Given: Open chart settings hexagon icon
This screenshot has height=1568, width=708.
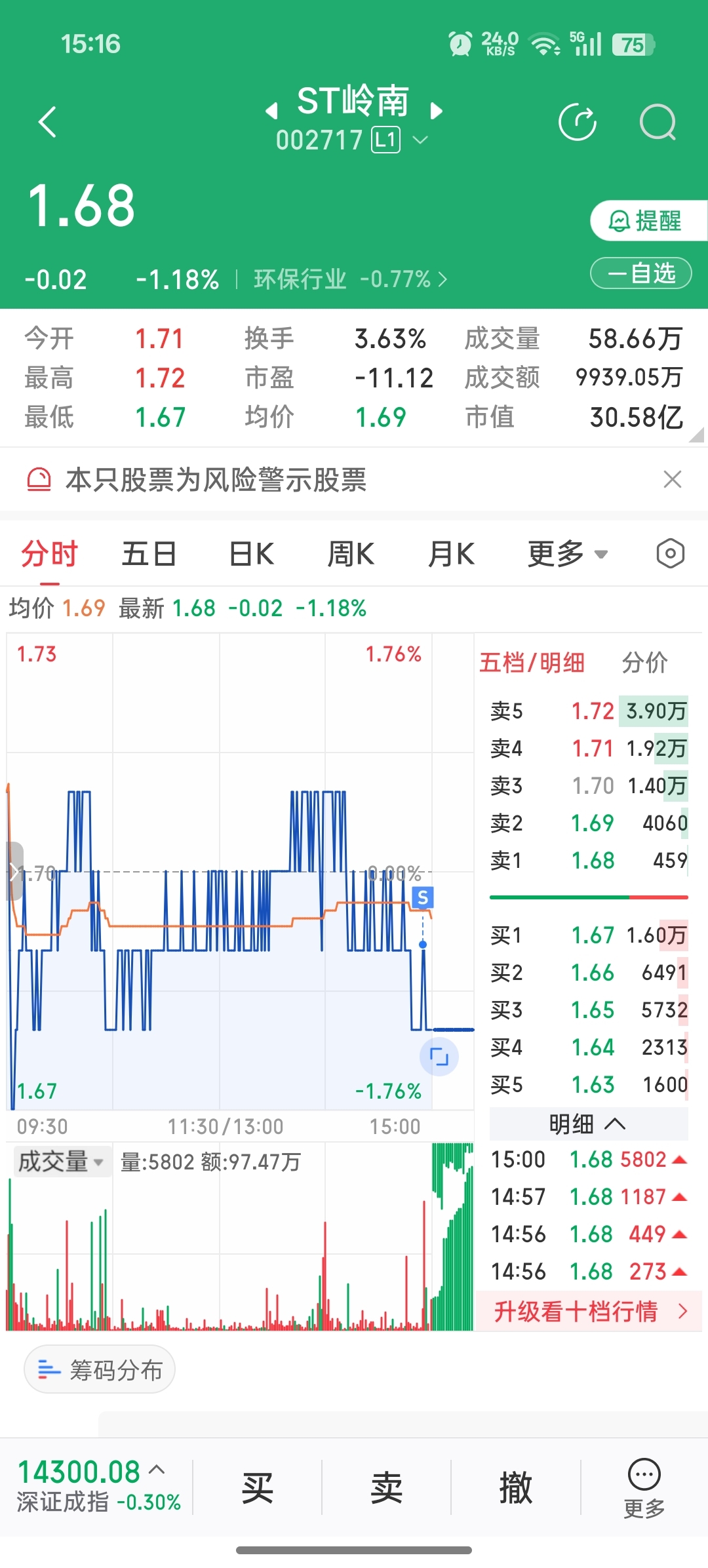Looking at the screenshot, I should click(x=671, y=554).
